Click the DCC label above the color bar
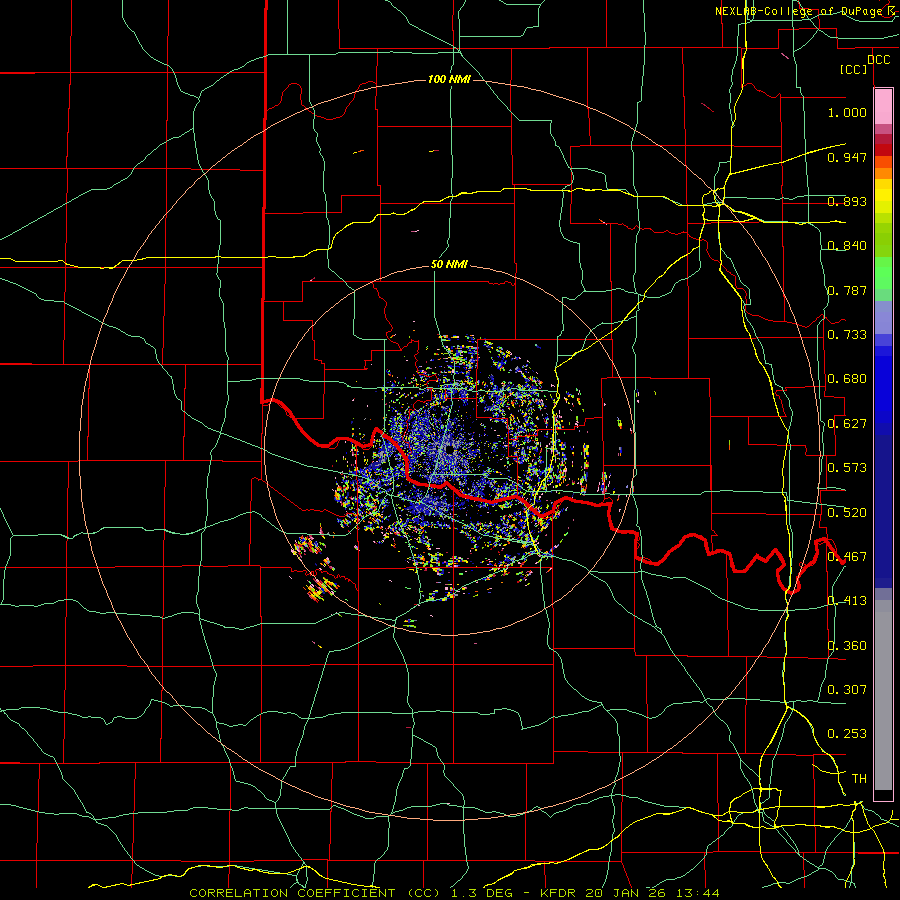Screen dimensions: 900x900 pyautogui.click(x=878, y=60)
